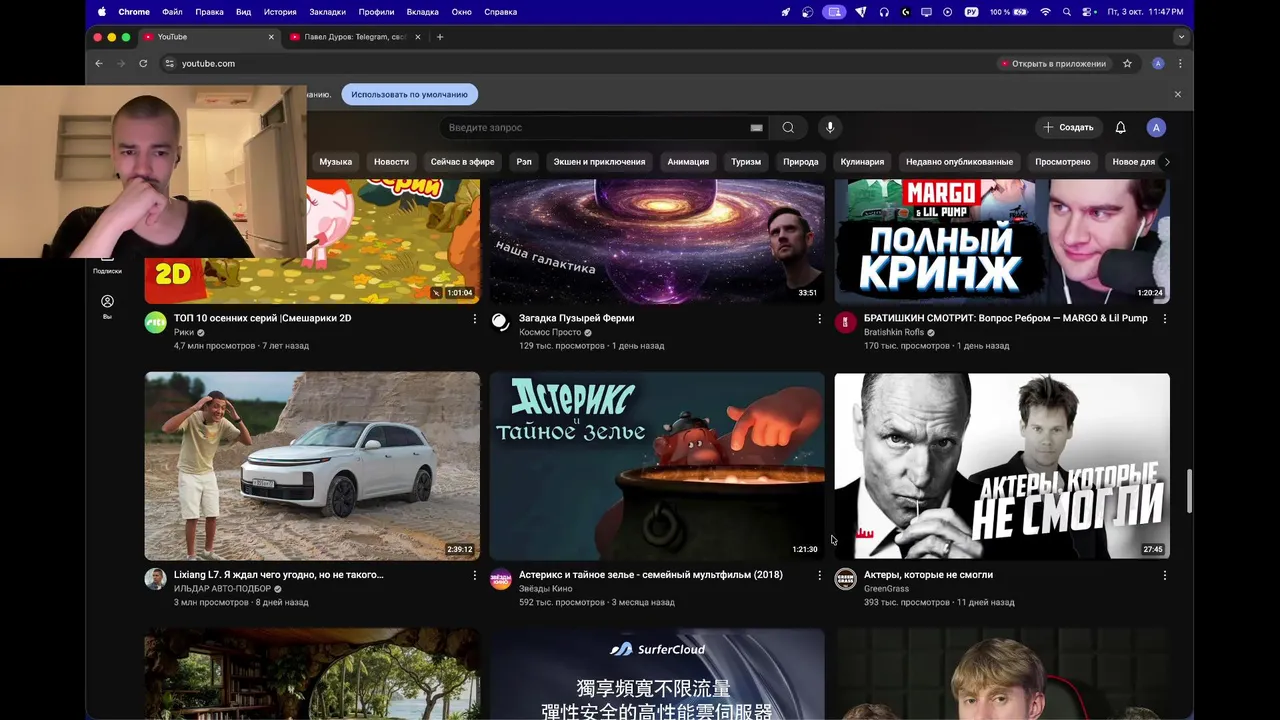The height and width of the screenshot is (720, 1280).
Task: Play the Lixiang L7 white car thumbnail
Action: (312, 466)
